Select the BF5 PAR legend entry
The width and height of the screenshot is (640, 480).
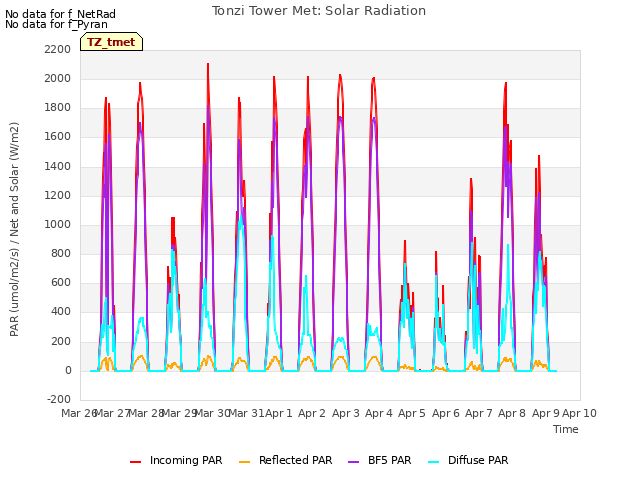[x=380, y=460]
